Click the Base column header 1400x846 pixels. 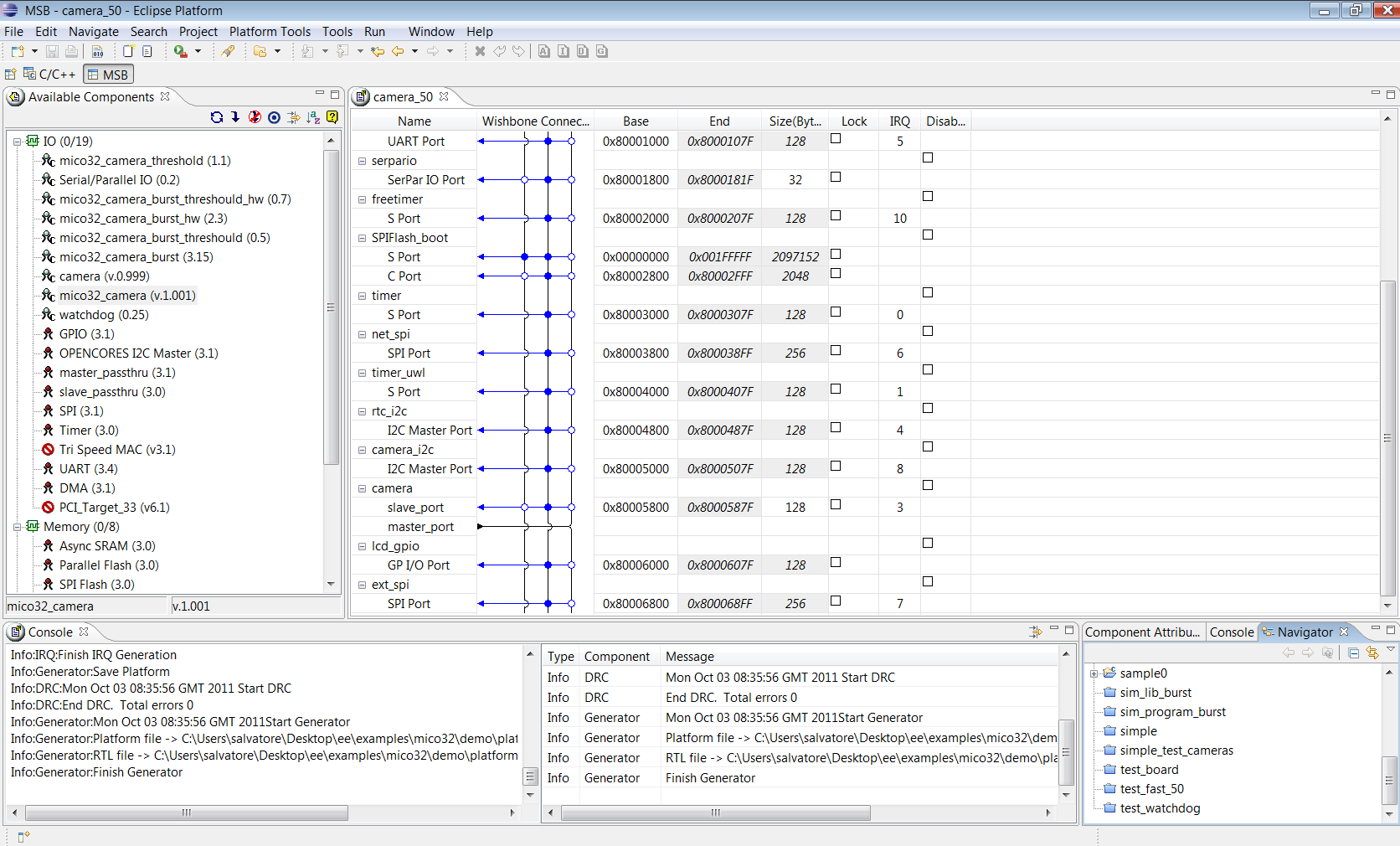click(x=636, y=121)
